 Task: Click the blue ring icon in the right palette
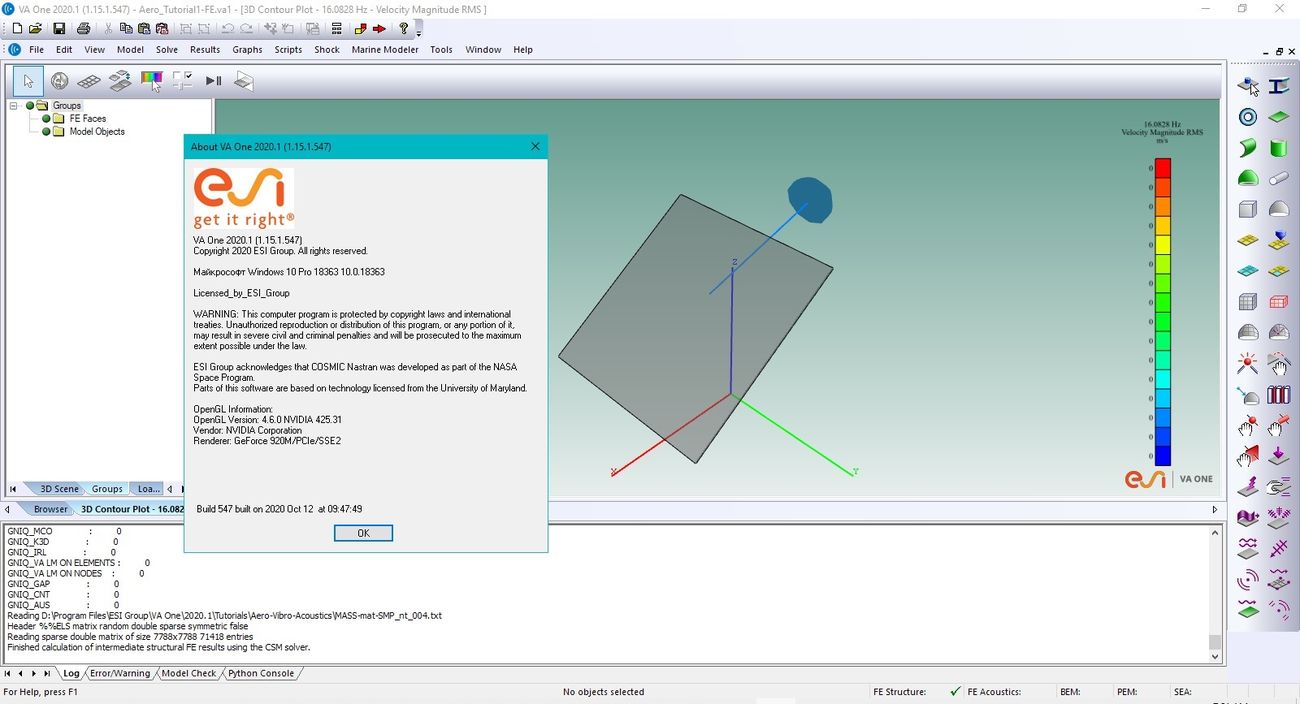click(x=1248, y=117)
